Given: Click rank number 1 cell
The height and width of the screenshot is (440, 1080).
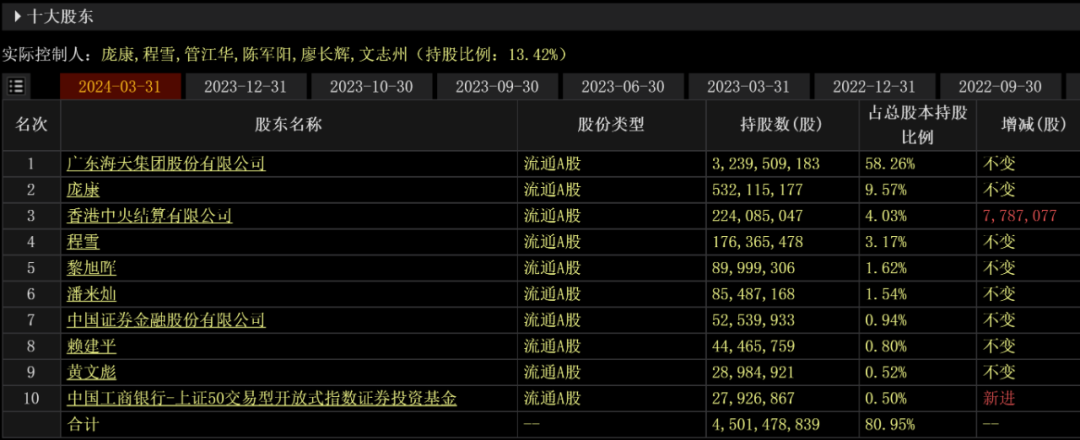Looking at the screenshot, I should pos(30,164).
